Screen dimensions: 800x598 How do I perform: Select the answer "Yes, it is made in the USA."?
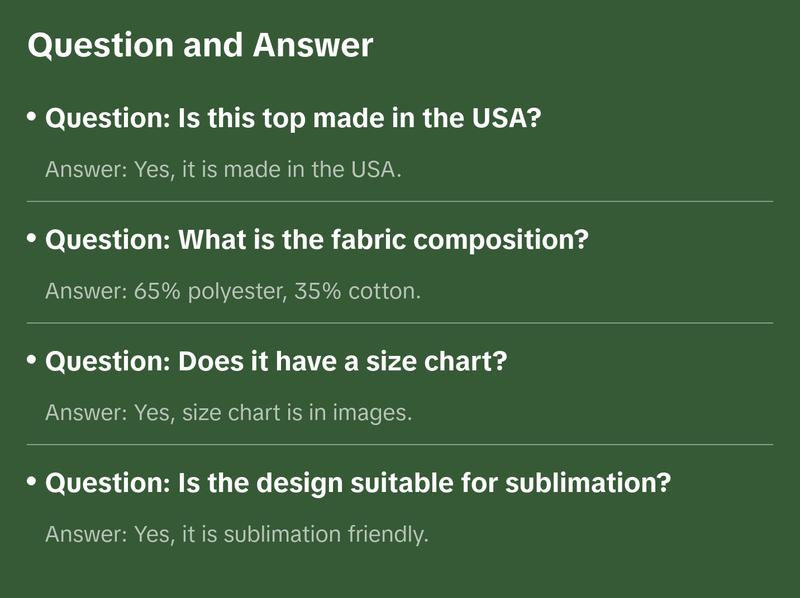(223, 169)
